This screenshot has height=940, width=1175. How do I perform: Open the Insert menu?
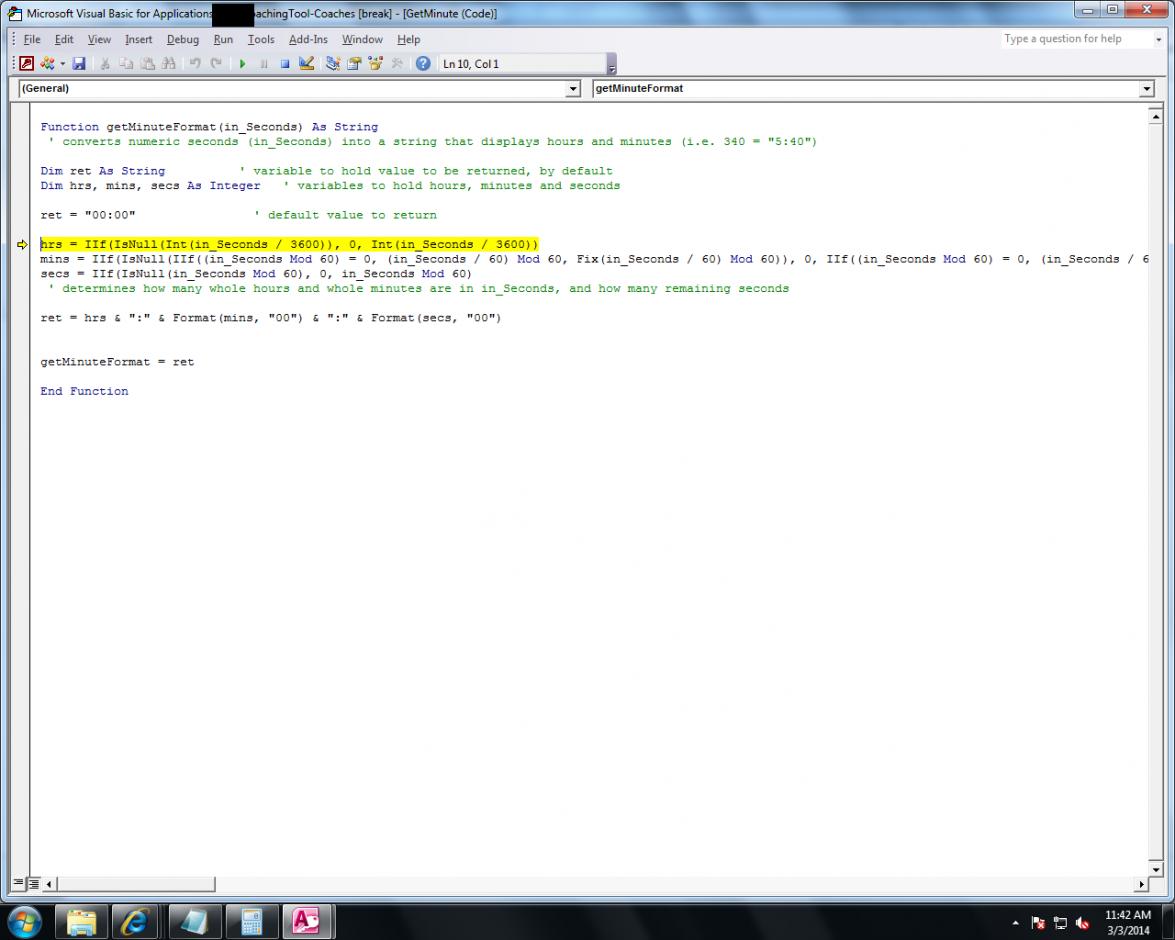138,39
